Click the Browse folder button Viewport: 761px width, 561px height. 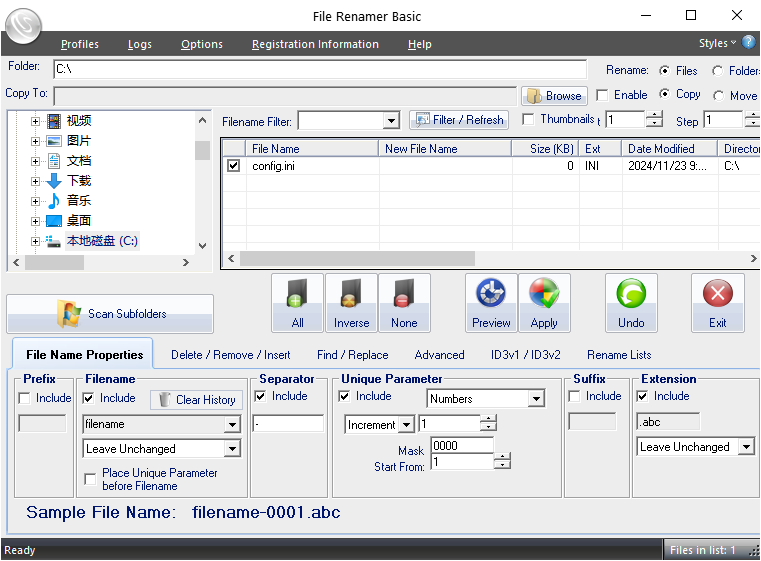pos(555,96)
